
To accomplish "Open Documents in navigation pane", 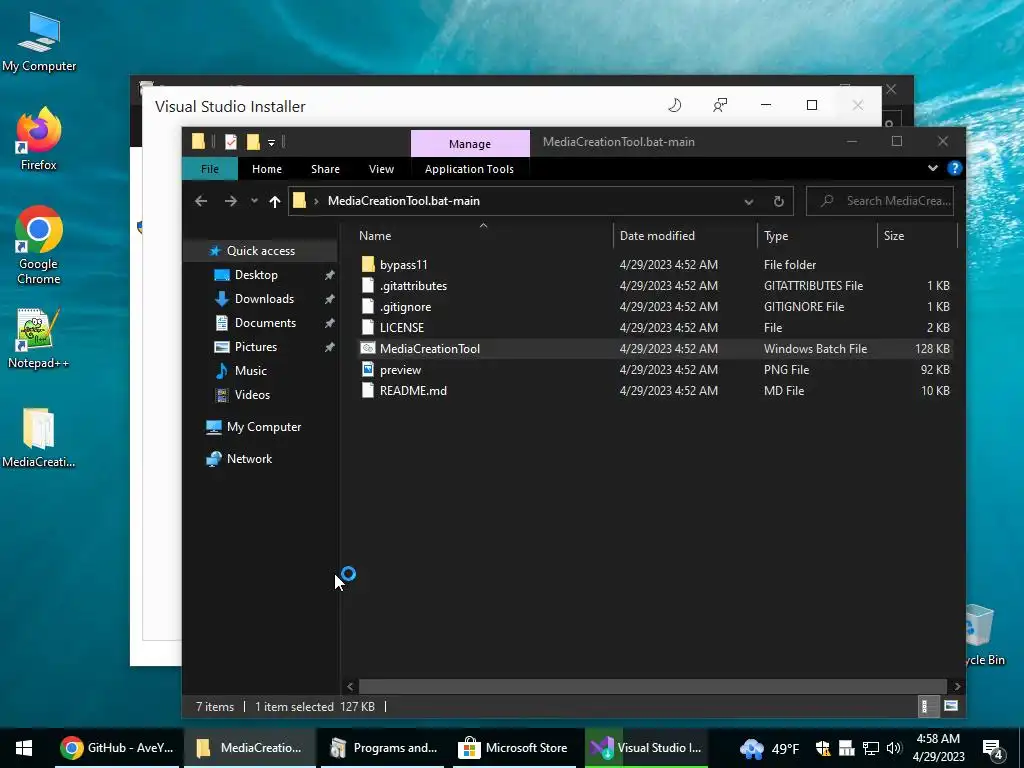I will coord(265,323).
